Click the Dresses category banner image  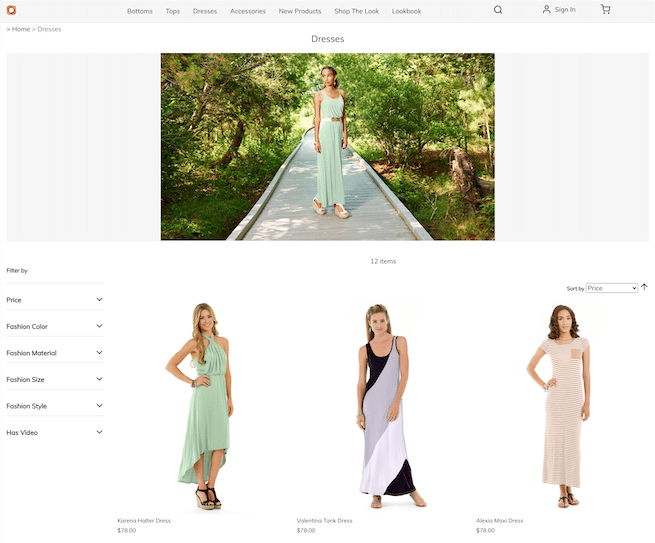pyautogui.click(x=328, y=147)
